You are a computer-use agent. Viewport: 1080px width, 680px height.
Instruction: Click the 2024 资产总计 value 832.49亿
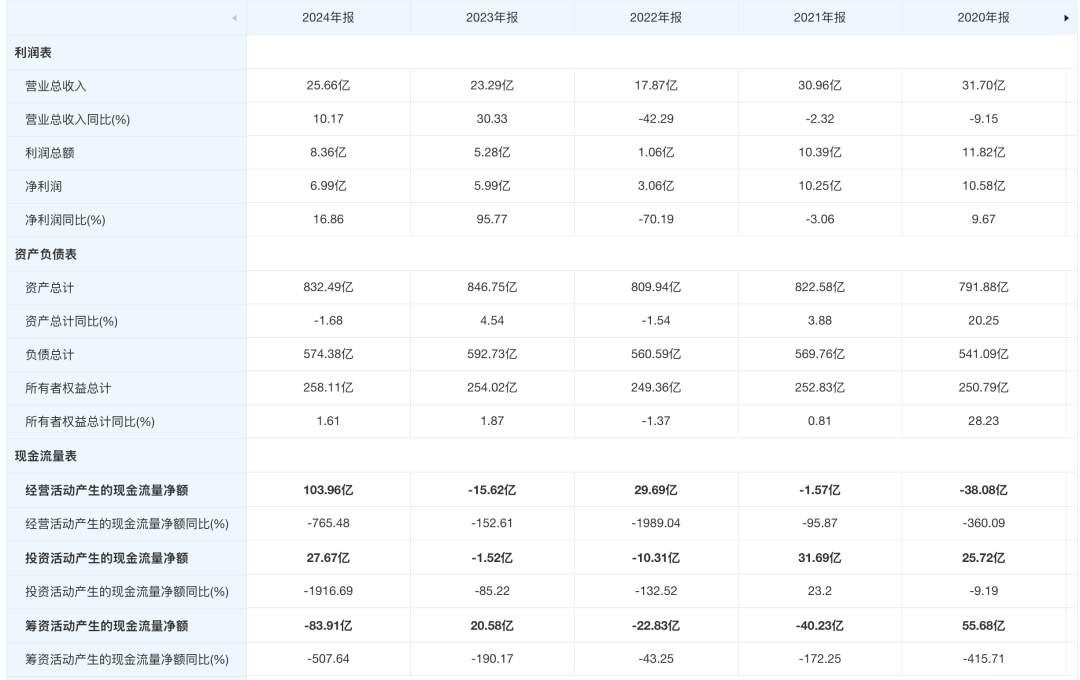328,288
